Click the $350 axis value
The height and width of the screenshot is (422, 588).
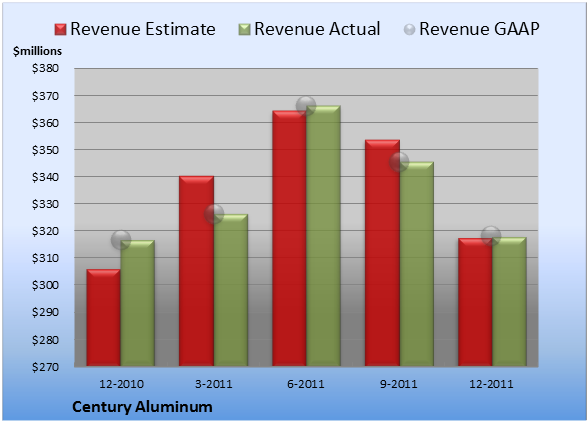click(45, 150)
